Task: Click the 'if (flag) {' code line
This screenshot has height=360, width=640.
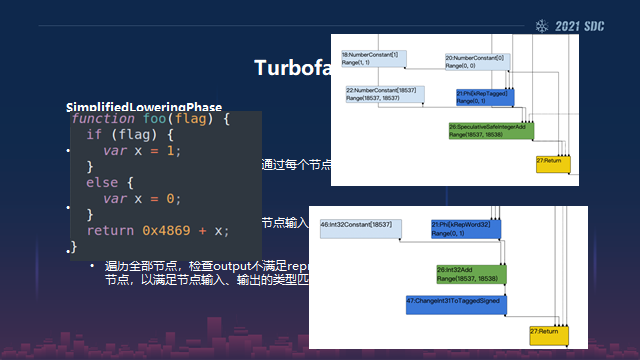Action: click(x=130, y=135)
